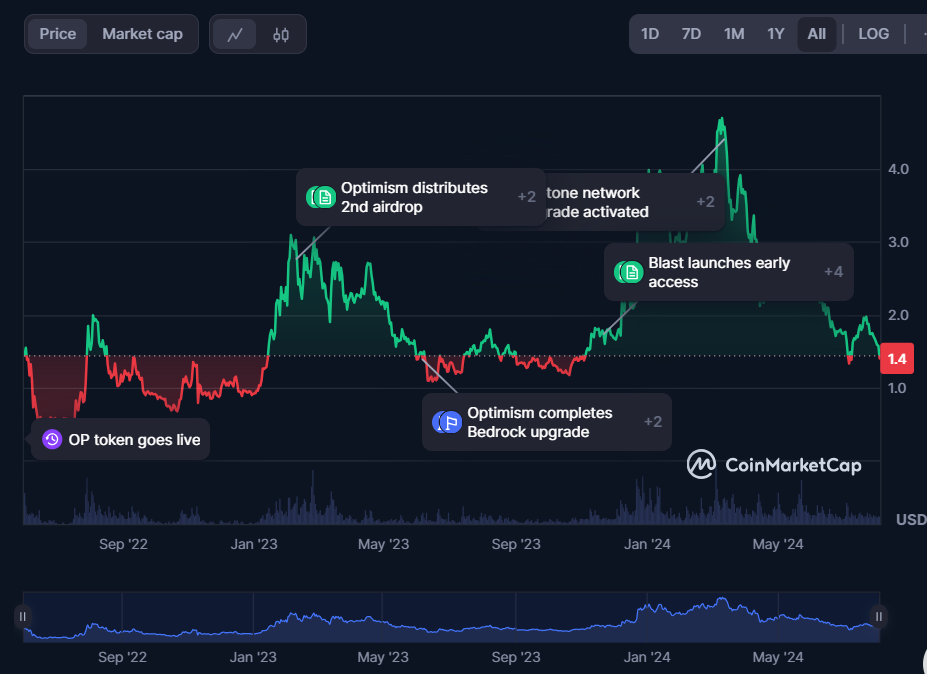Click the purple clock icon on OP token event

(x=52, y=439)
